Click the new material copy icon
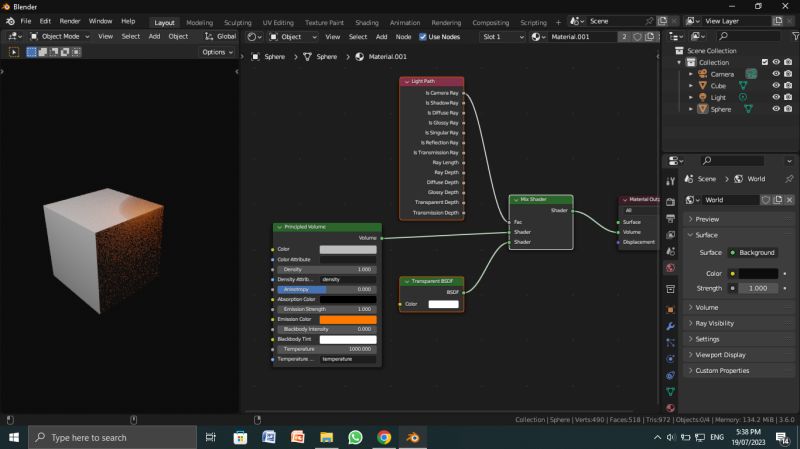This screenshot has height=449, width=800. coord(649,37)
